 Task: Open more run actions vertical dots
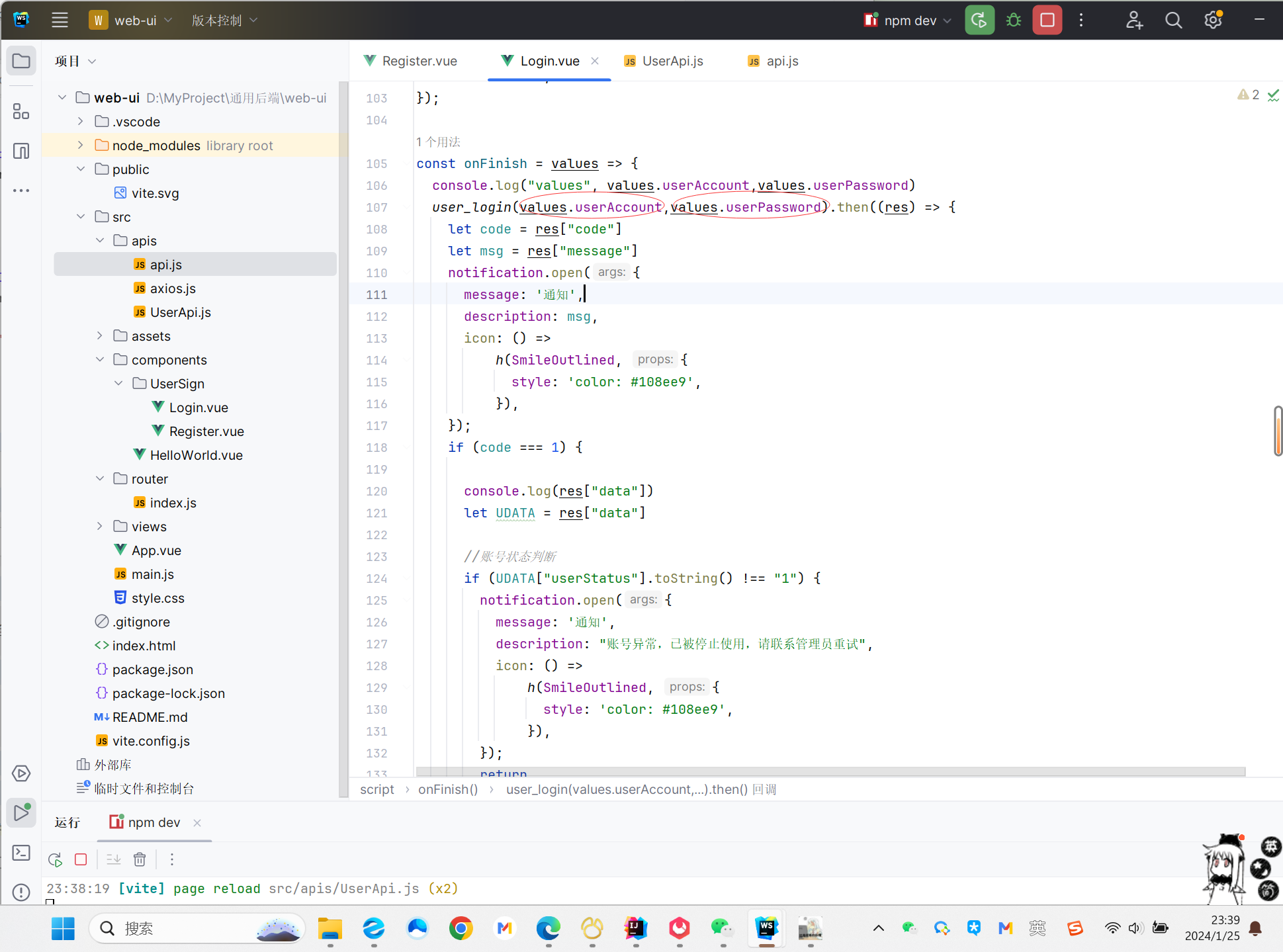click(1081, 20)
